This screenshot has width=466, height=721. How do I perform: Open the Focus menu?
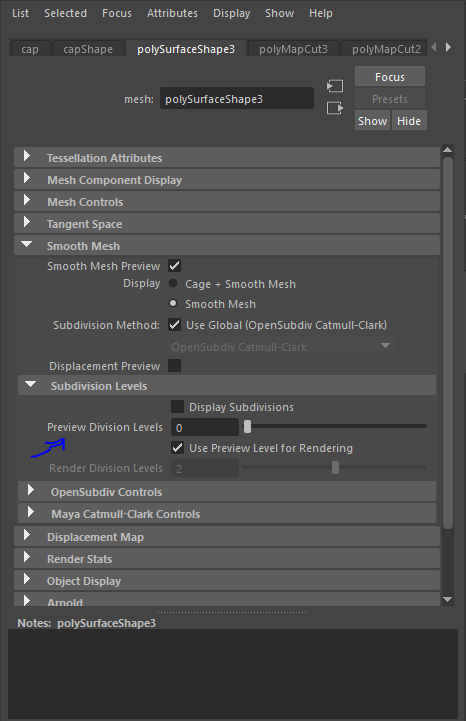coord(117,13)
